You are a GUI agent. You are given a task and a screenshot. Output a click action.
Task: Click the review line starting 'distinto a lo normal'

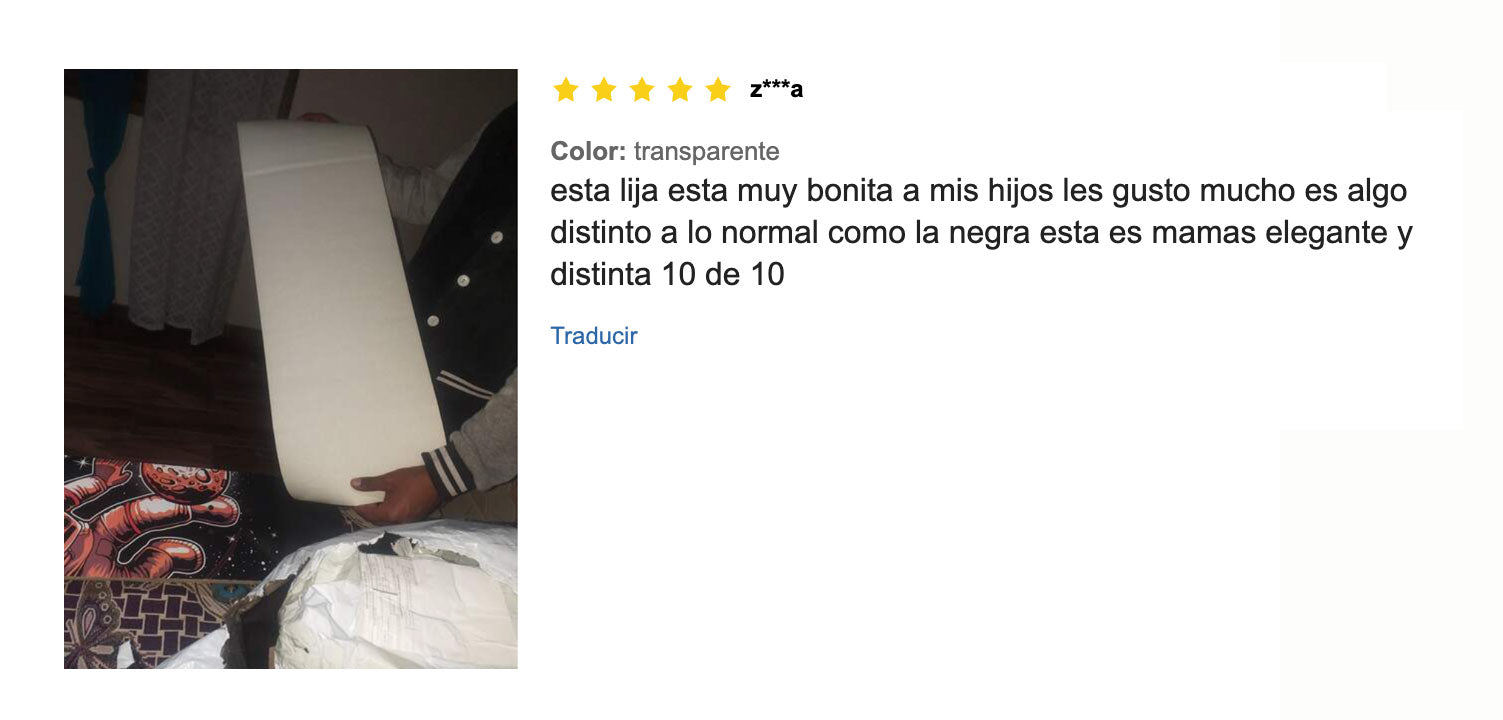click(982, 233)
